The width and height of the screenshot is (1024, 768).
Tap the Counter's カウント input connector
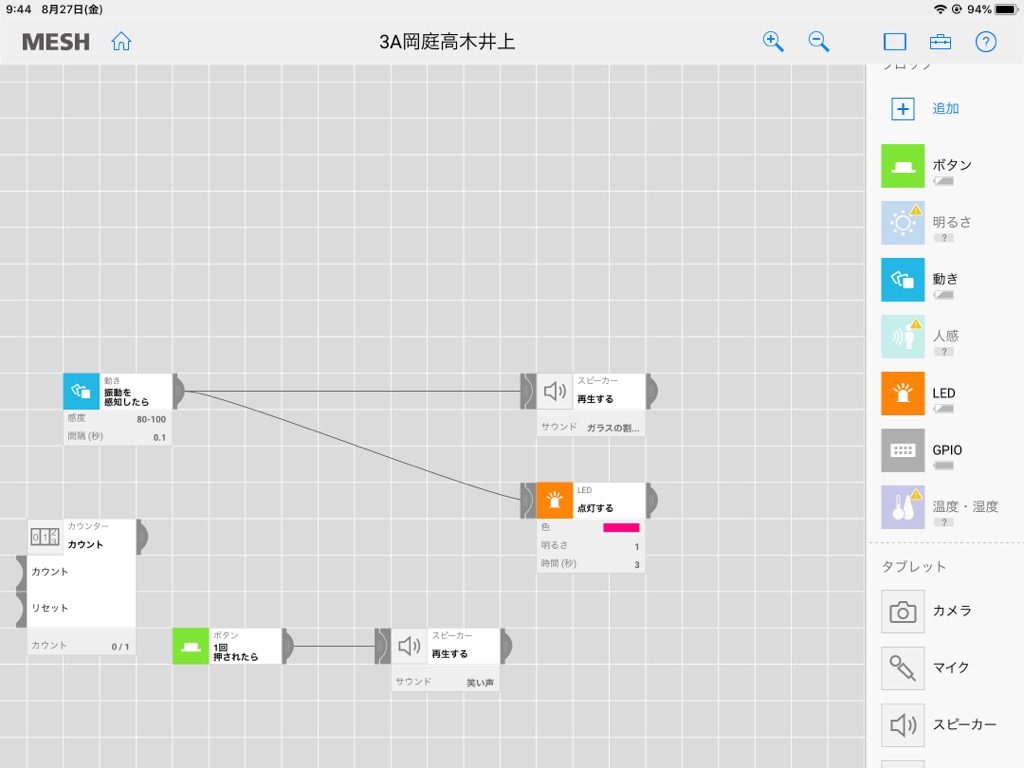22,572
